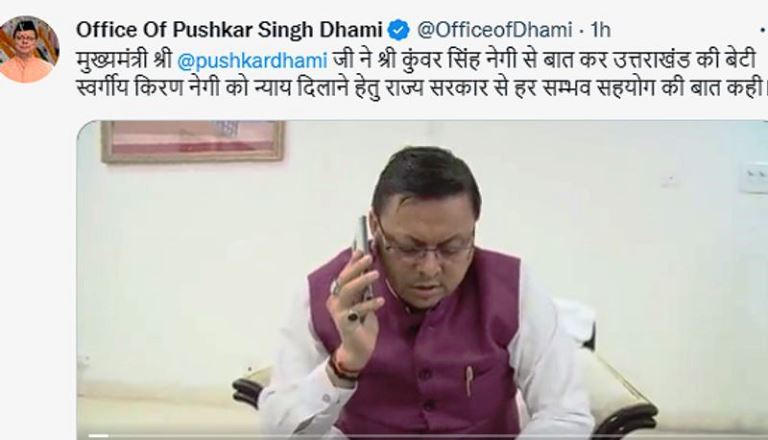The height and width of the screenshot is (440, 768).
Task: Click the played portion of the video bar
Action: [98, 436]
